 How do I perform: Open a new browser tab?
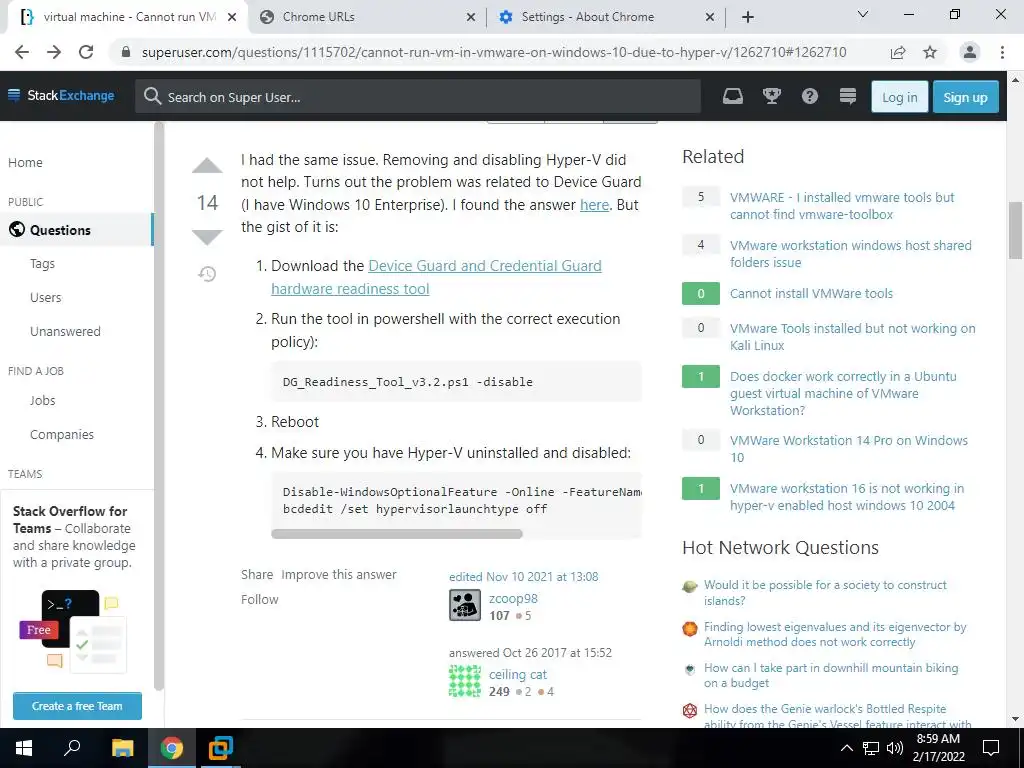click(748, 17)
